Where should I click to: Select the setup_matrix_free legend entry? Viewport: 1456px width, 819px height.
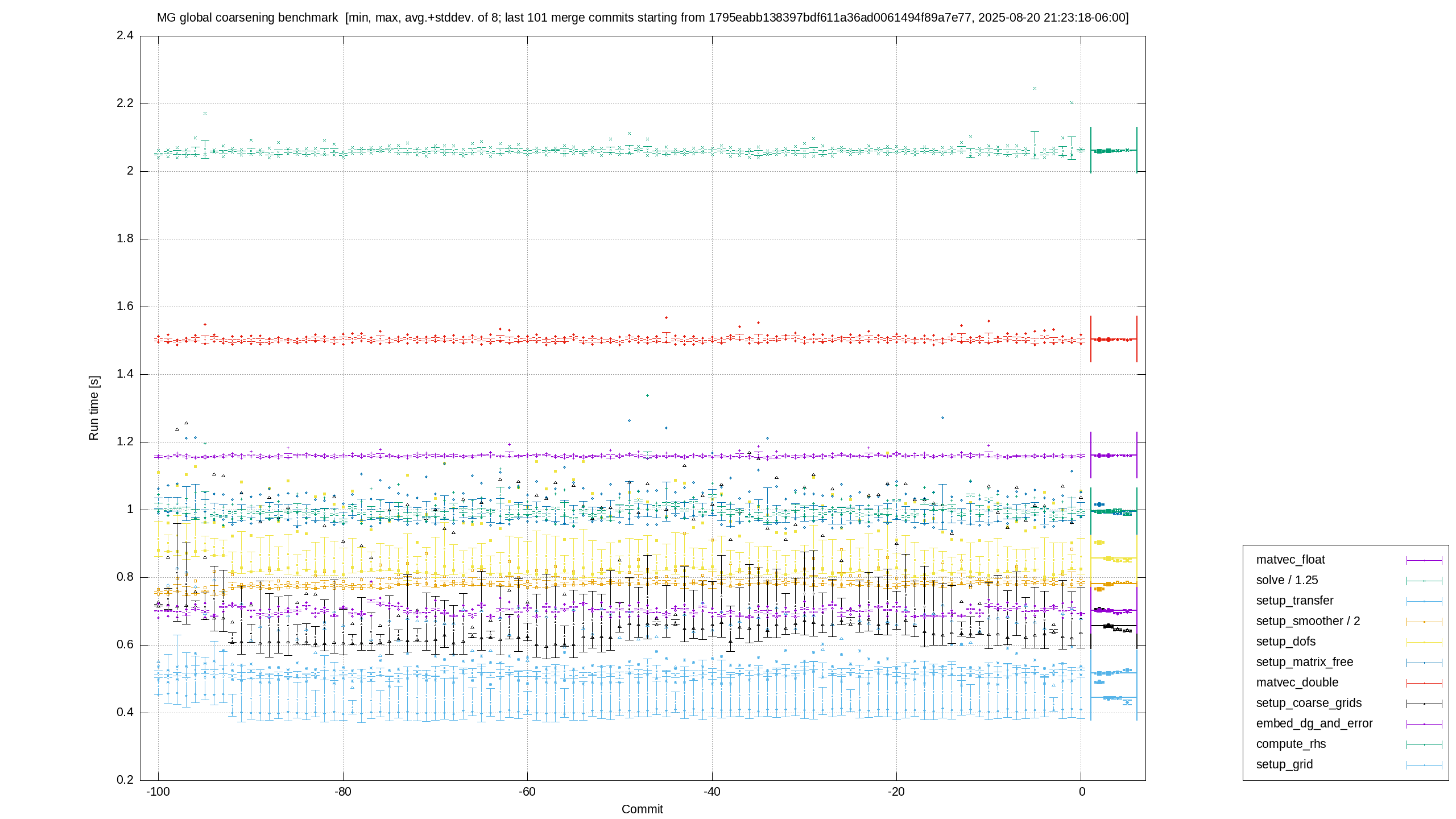1304,662
